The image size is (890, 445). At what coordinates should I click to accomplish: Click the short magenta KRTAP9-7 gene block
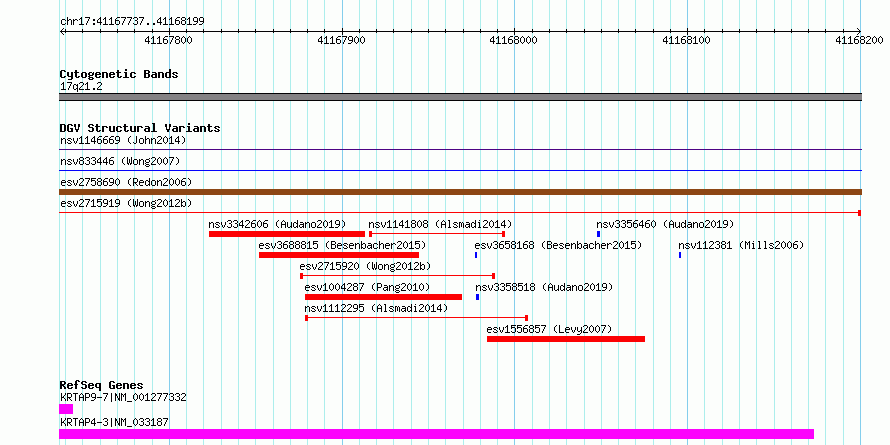tap(66, 409)
